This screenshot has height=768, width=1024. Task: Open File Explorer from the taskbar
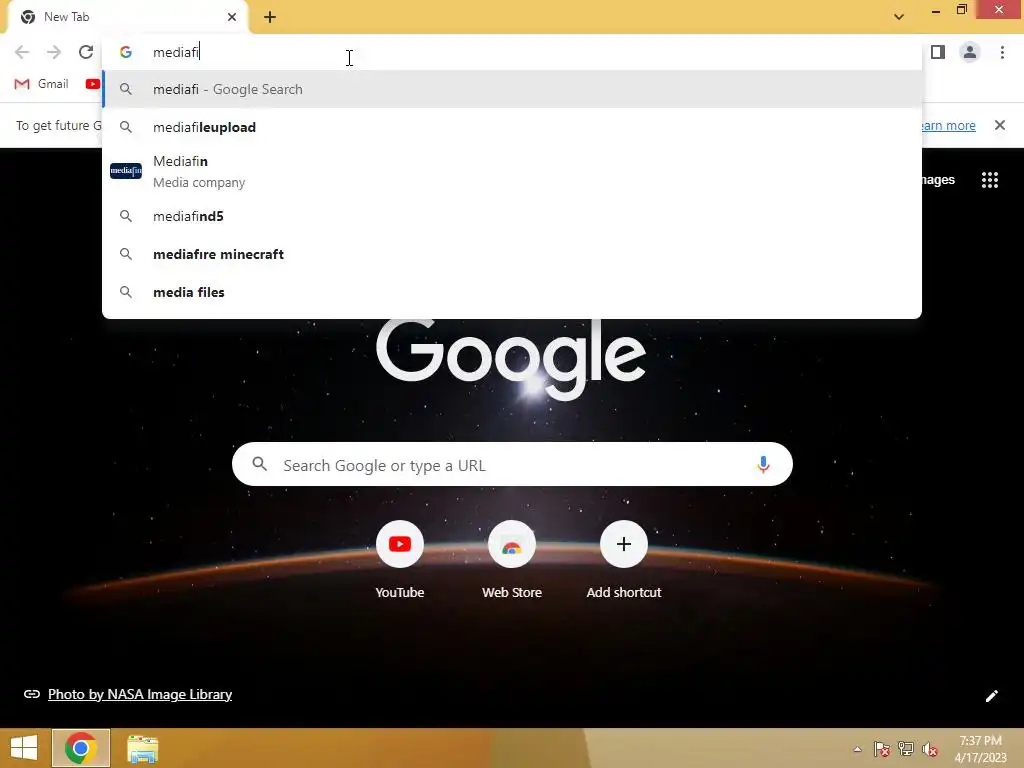click(142, 749)
